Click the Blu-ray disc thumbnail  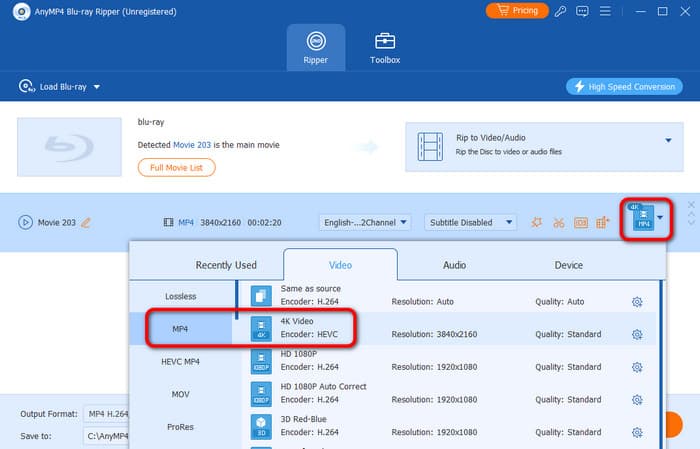pos(69,147)
